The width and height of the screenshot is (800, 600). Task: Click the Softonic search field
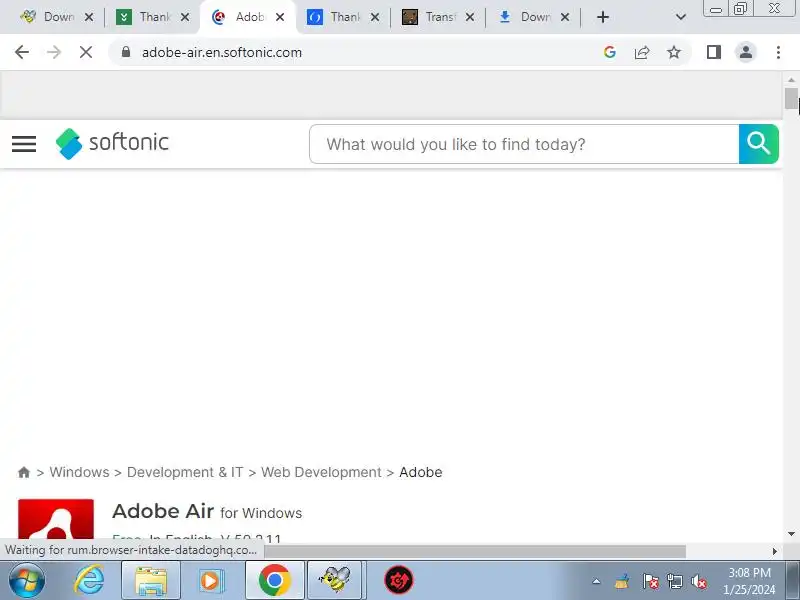[x=524, y=144]
